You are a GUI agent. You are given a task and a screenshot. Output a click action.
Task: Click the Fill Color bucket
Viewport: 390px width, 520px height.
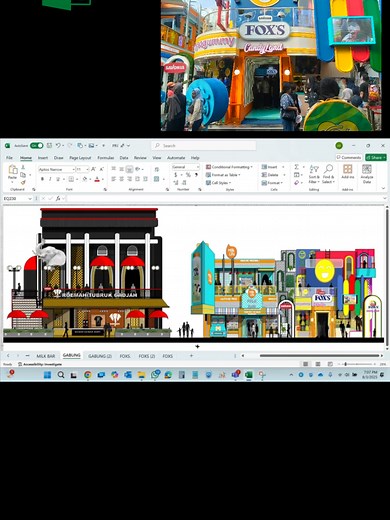click(85, 179)
